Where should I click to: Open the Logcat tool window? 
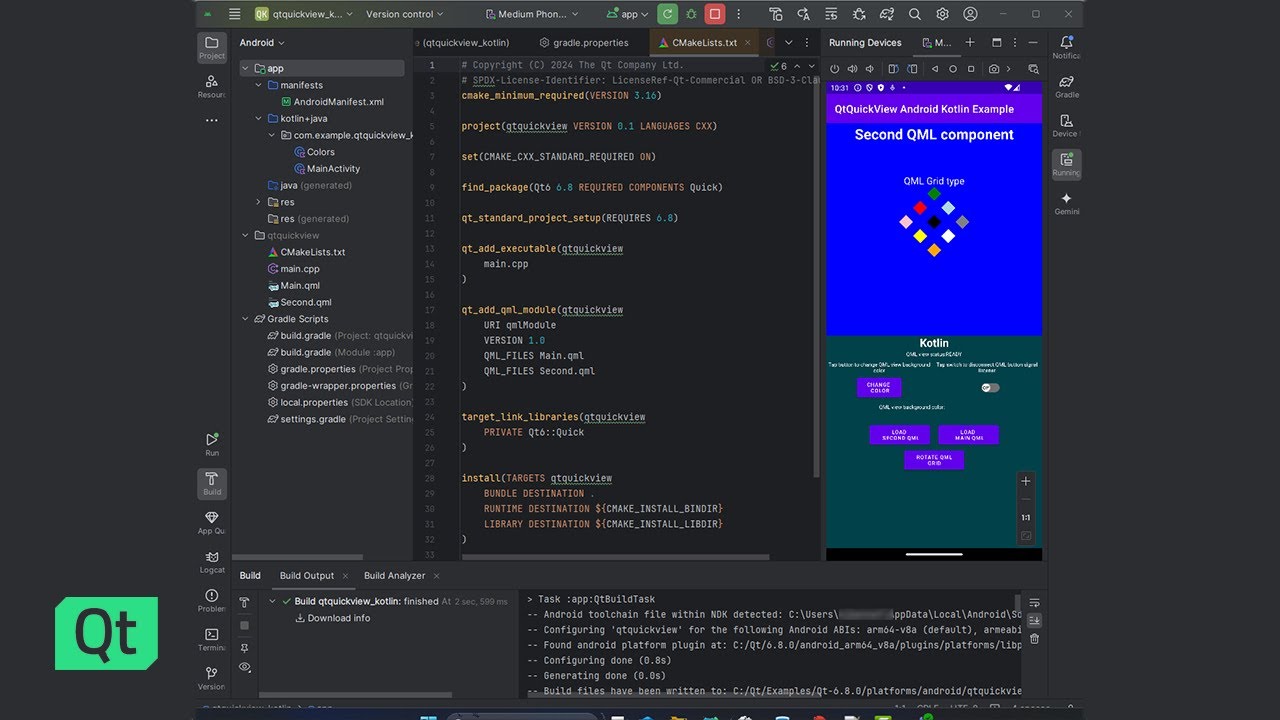point(211,562)
